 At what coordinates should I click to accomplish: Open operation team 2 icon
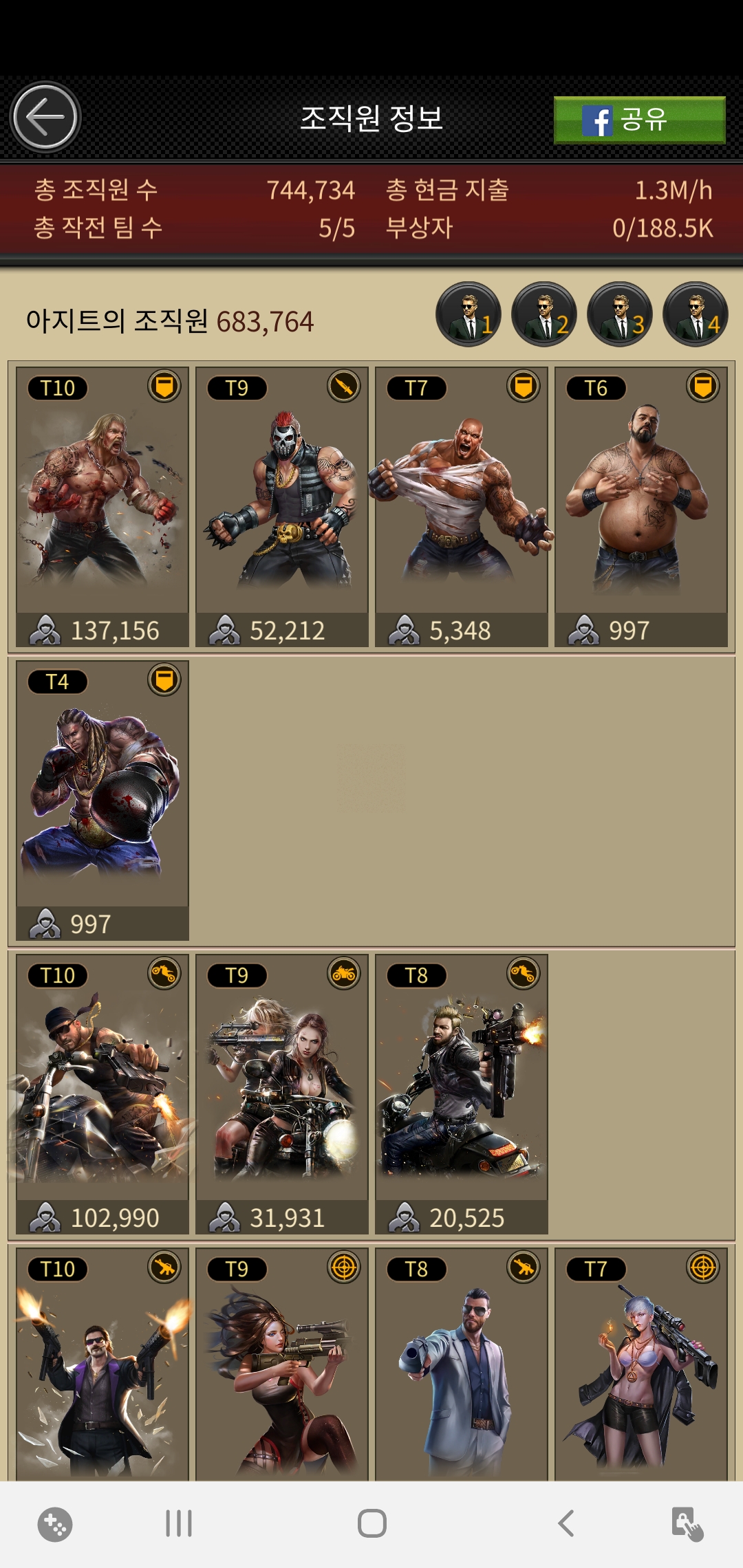(544, 314)
